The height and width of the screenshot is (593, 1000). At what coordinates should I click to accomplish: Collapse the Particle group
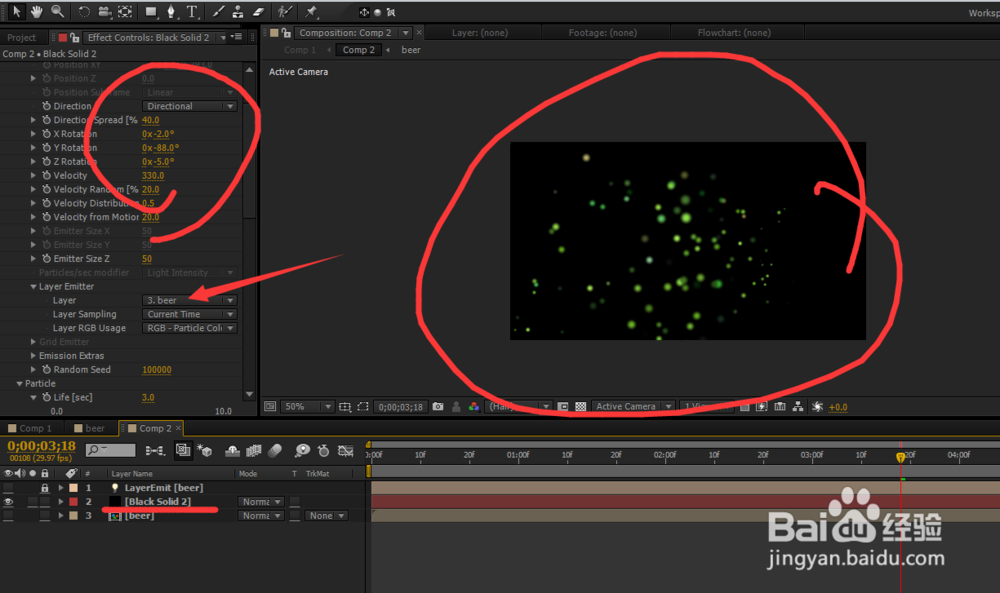point(19,383)
